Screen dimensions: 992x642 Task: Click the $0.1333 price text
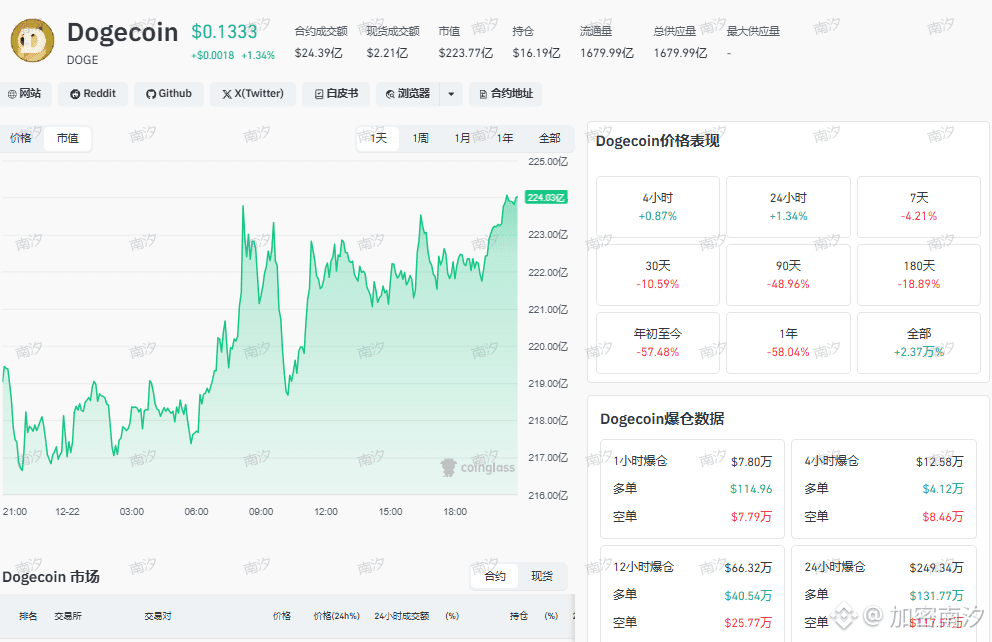225,32
